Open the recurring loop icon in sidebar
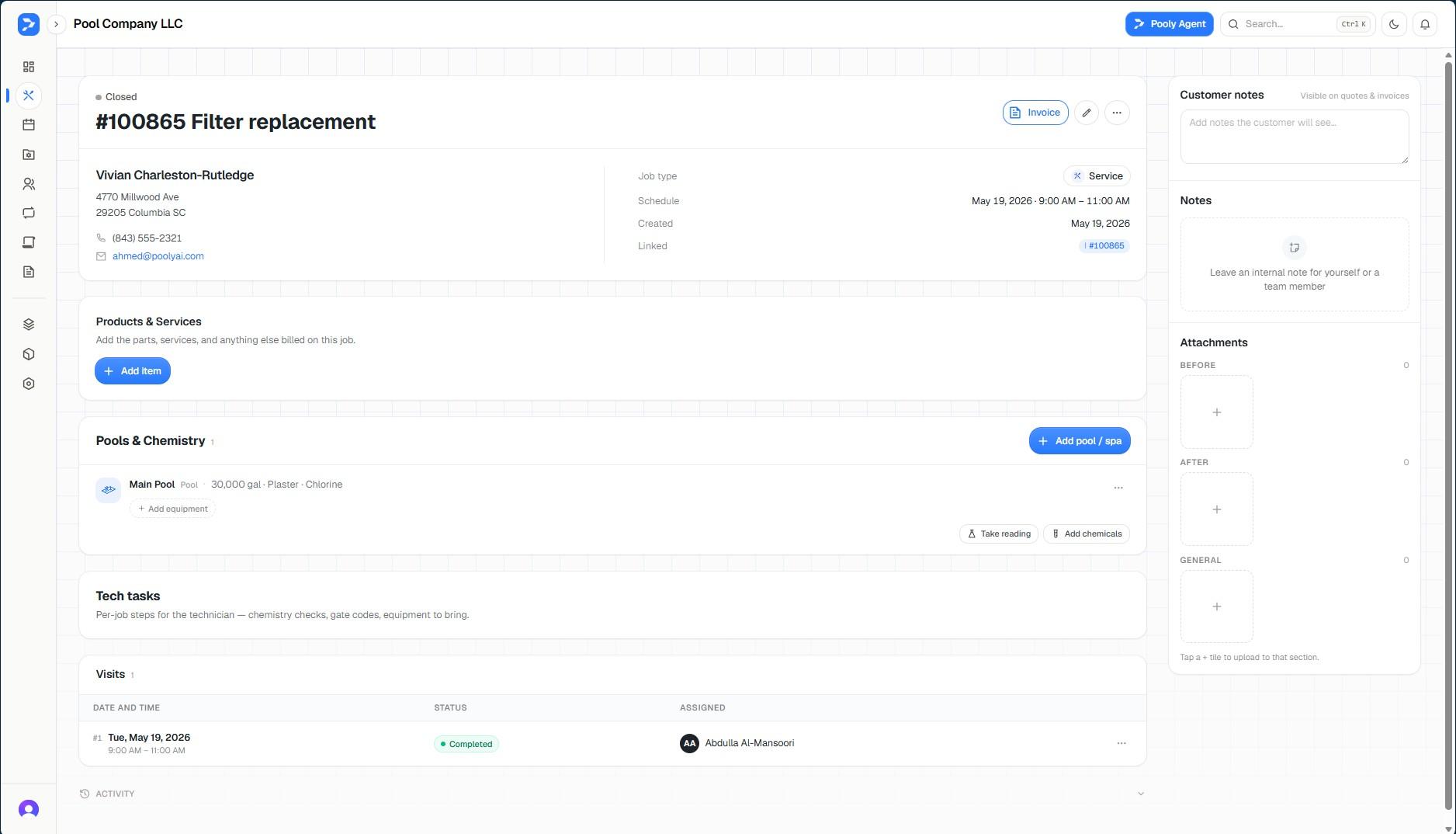The height and width of the screenshot is (834, 1456). (29, 213)
